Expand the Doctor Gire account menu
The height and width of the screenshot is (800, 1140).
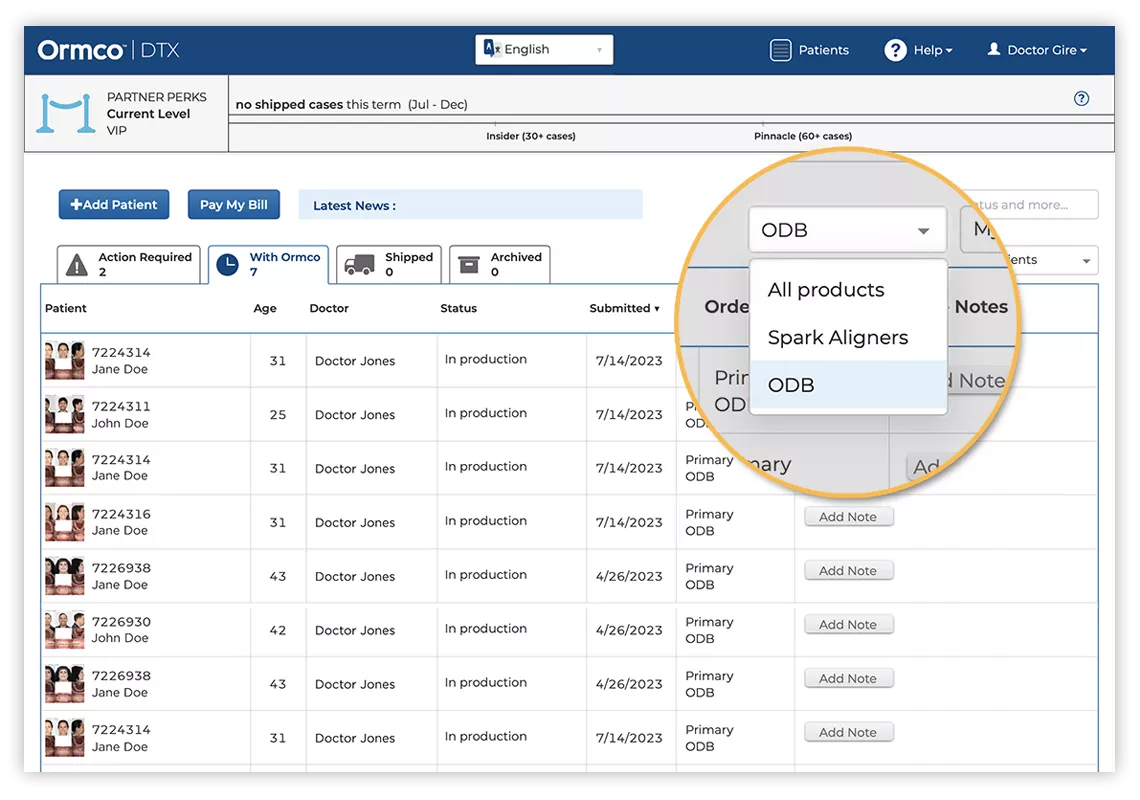tap(1047, 50)
